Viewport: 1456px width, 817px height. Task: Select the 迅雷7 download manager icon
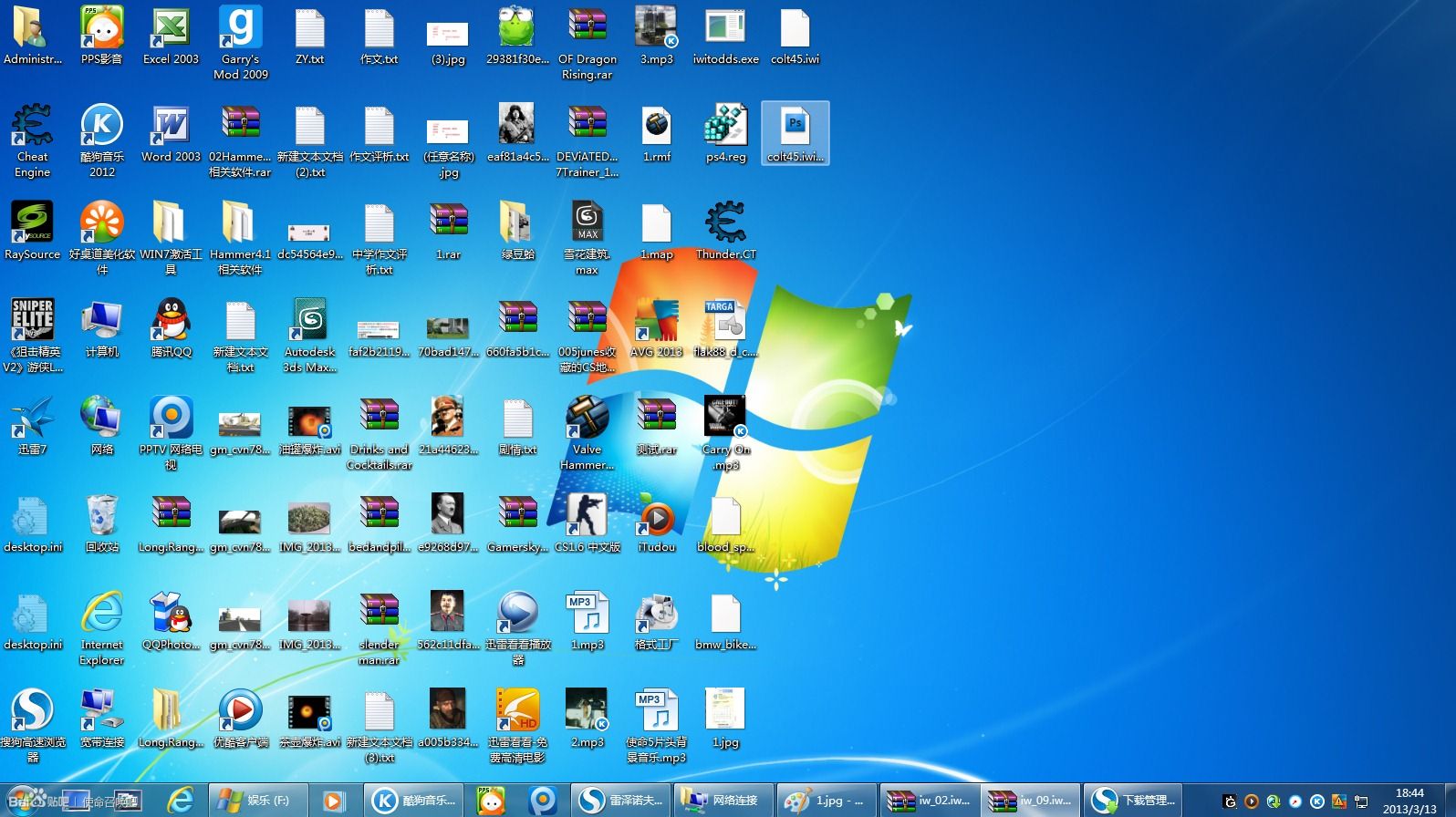click(33, 427)
